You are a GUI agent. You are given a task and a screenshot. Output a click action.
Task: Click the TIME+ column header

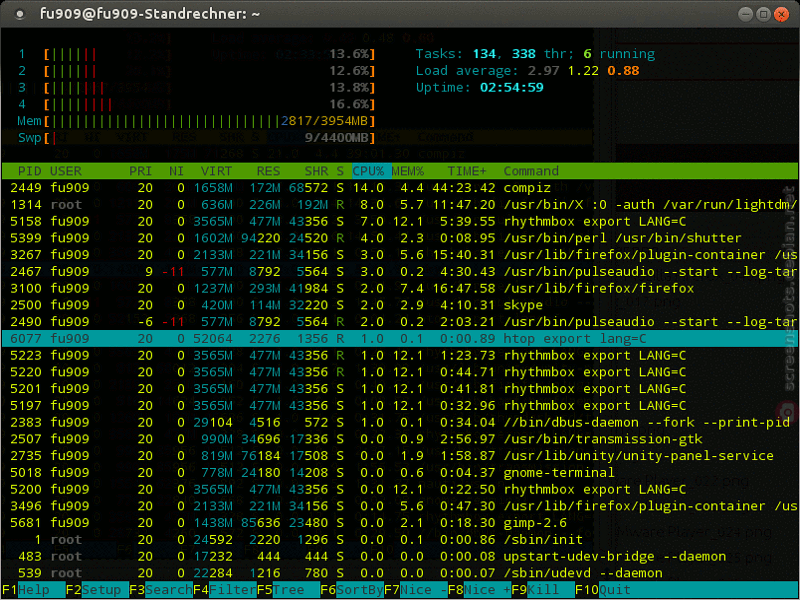[x=467, y=171]
